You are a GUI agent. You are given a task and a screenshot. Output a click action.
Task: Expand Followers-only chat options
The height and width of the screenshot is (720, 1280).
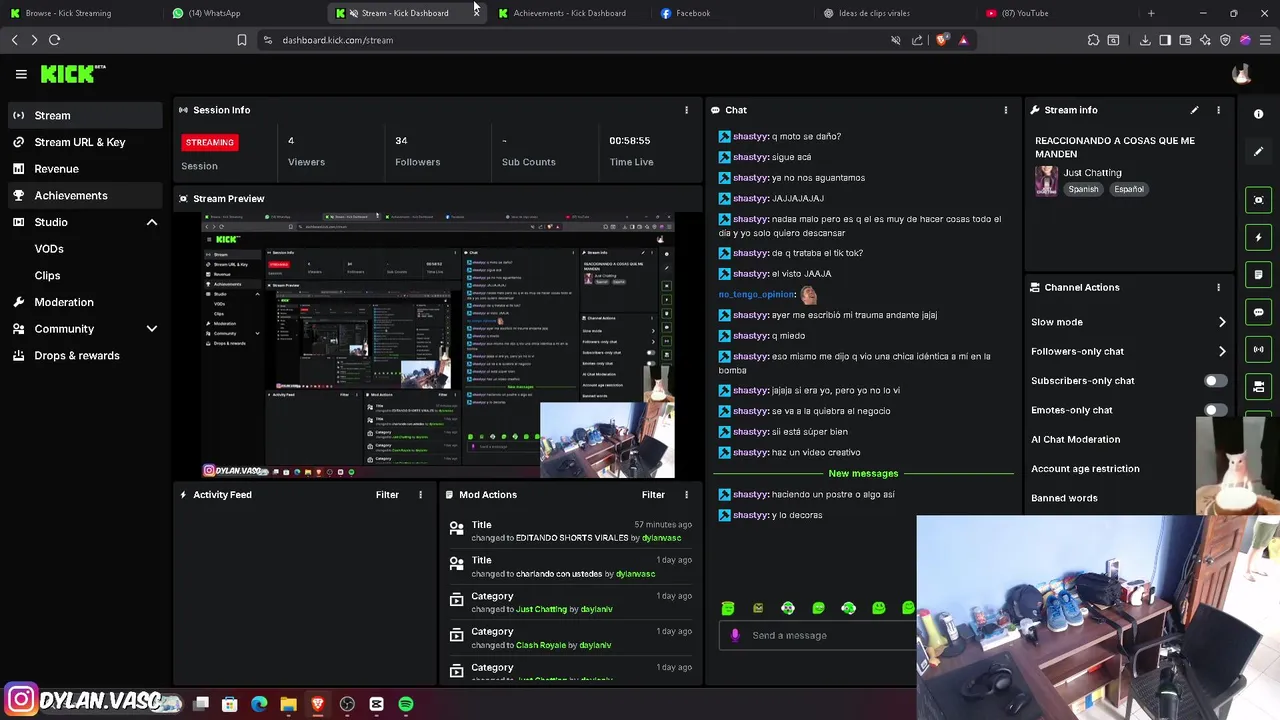[1221, 351]
